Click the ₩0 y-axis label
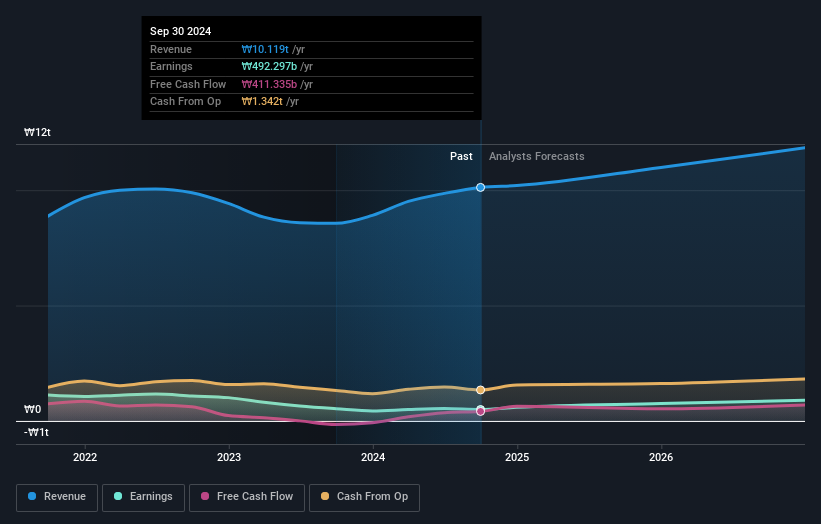This screenshot has width=821, height=524. tap(32, 409)
